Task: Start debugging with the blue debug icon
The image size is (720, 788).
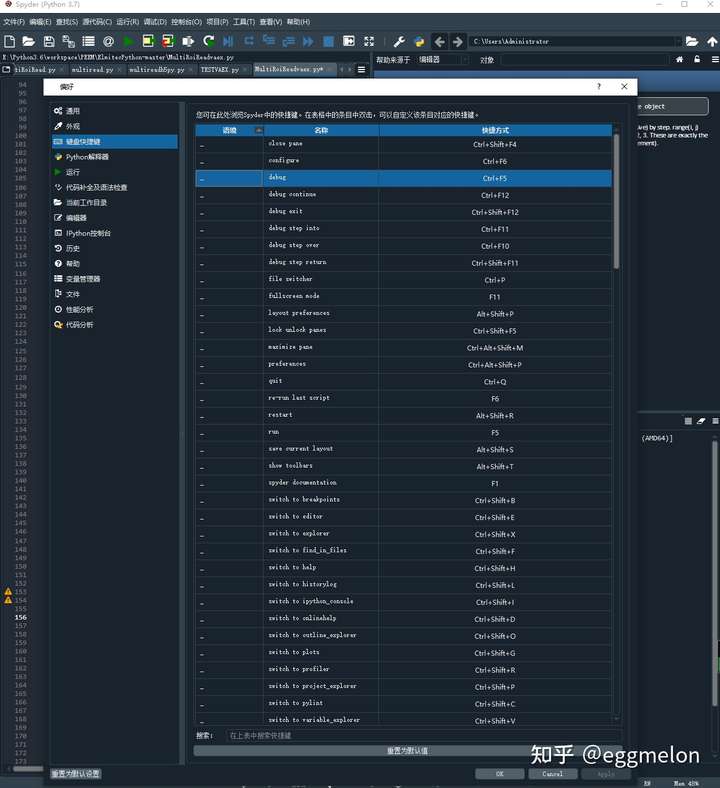Action: 228,41
